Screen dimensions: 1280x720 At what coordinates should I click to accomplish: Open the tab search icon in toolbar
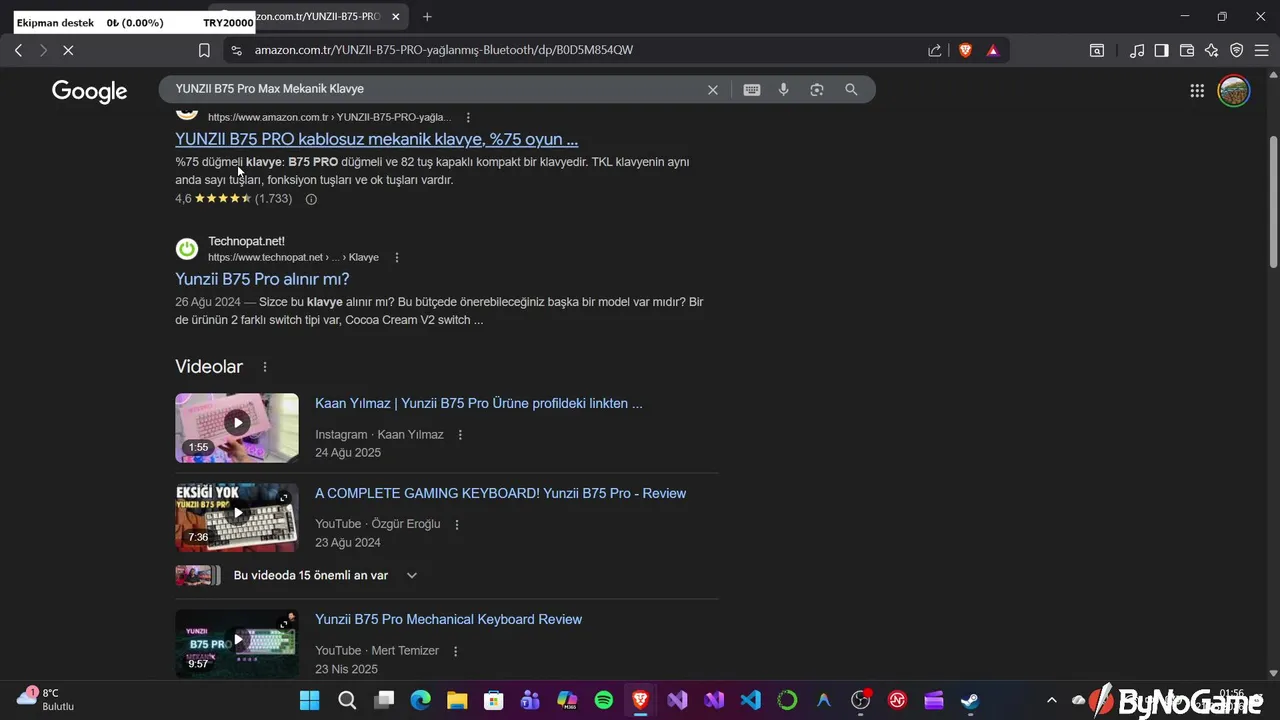click(x=1097, y=50)
